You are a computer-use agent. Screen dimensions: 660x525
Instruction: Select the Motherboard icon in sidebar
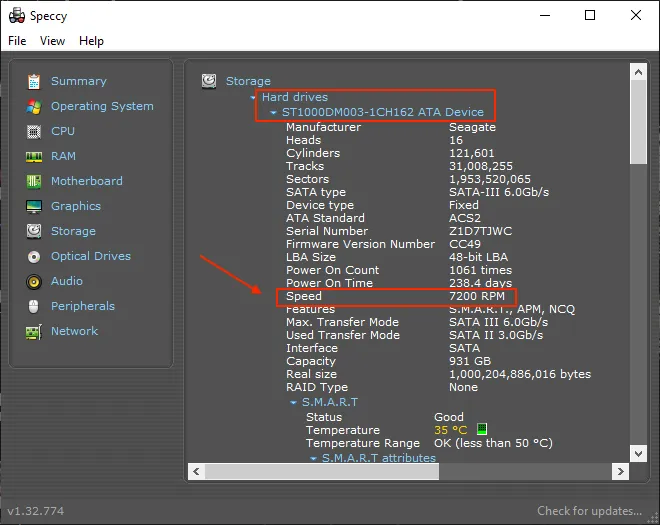(x=34, y=181)
